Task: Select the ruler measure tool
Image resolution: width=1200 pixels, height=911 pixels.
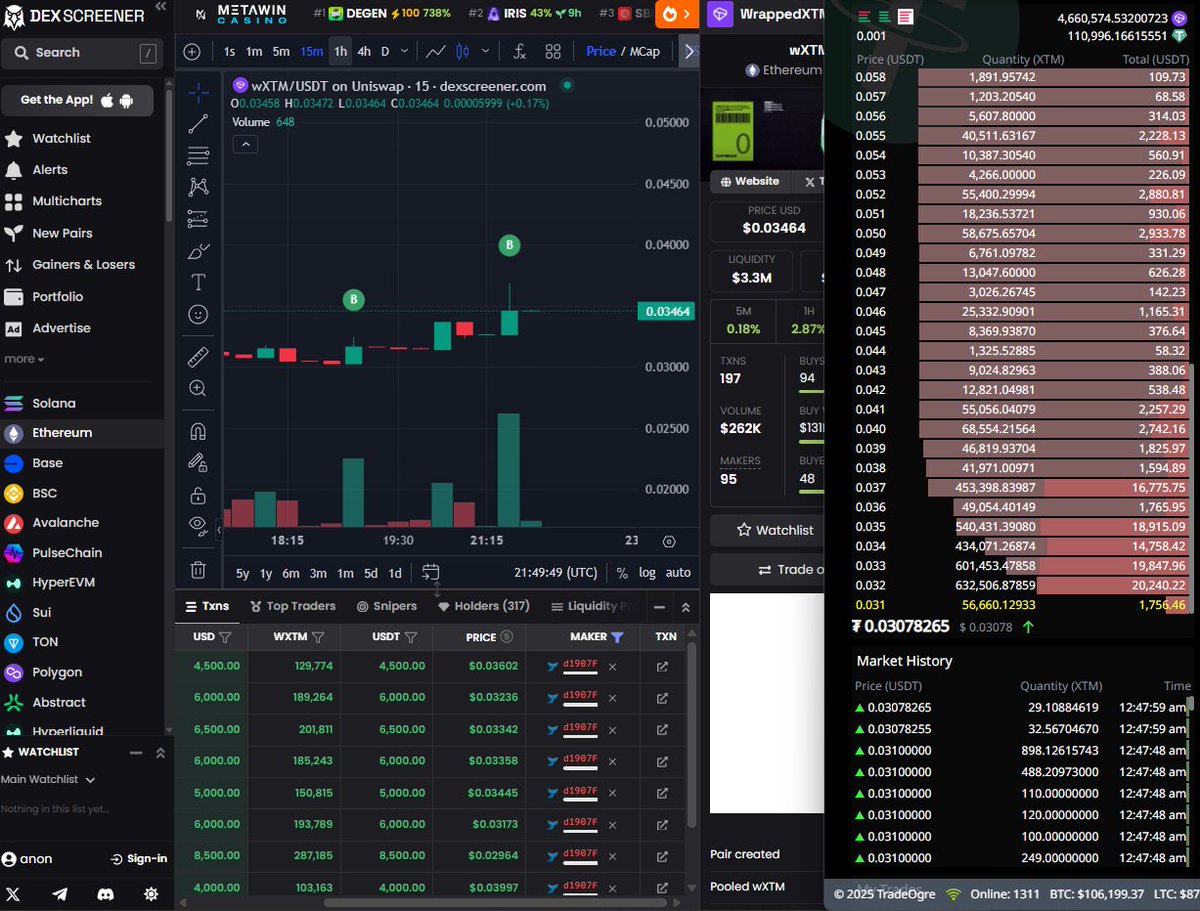Action: point(198,357)
